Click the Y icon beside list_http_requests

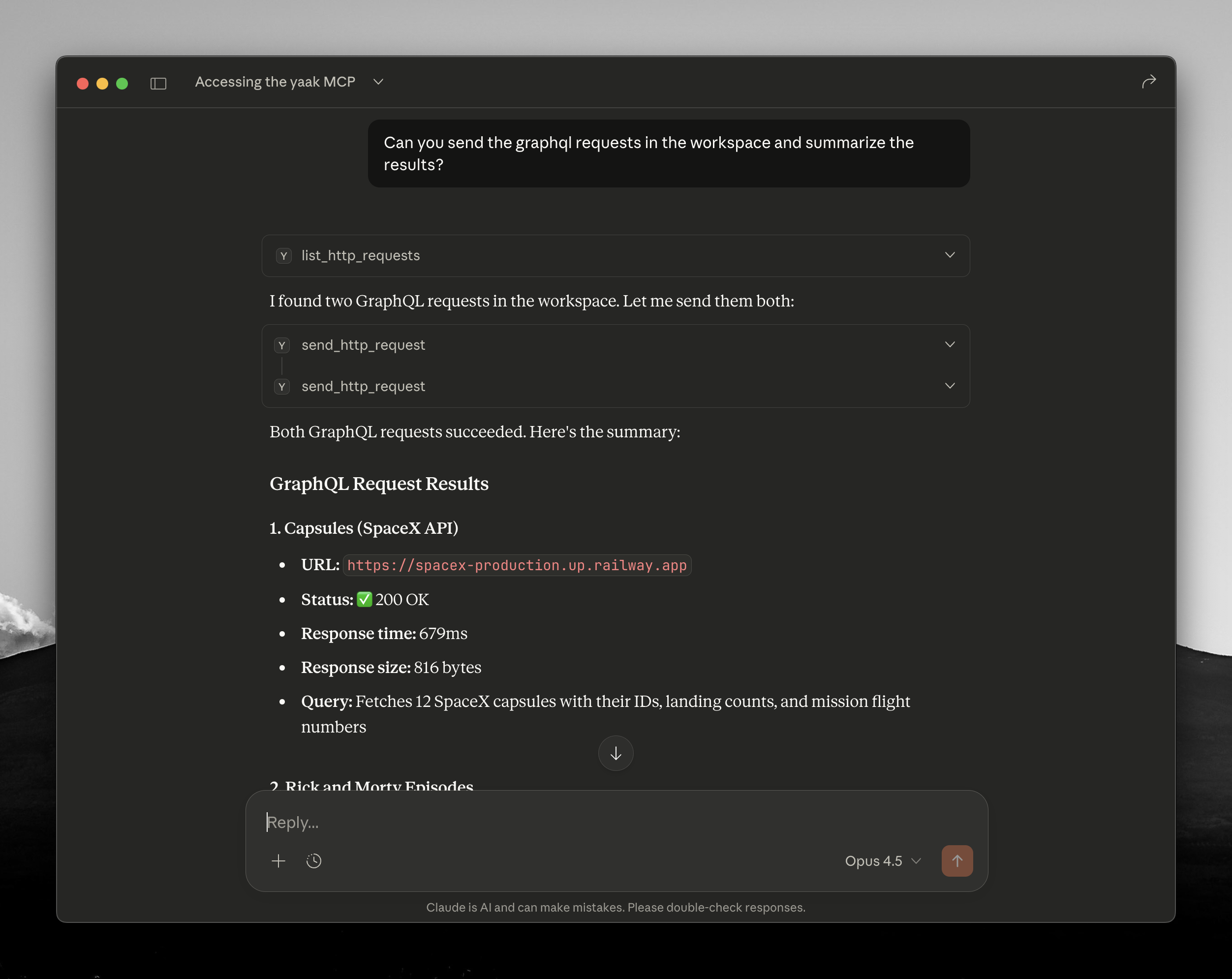pyautogui.click(x=283, y=255)
